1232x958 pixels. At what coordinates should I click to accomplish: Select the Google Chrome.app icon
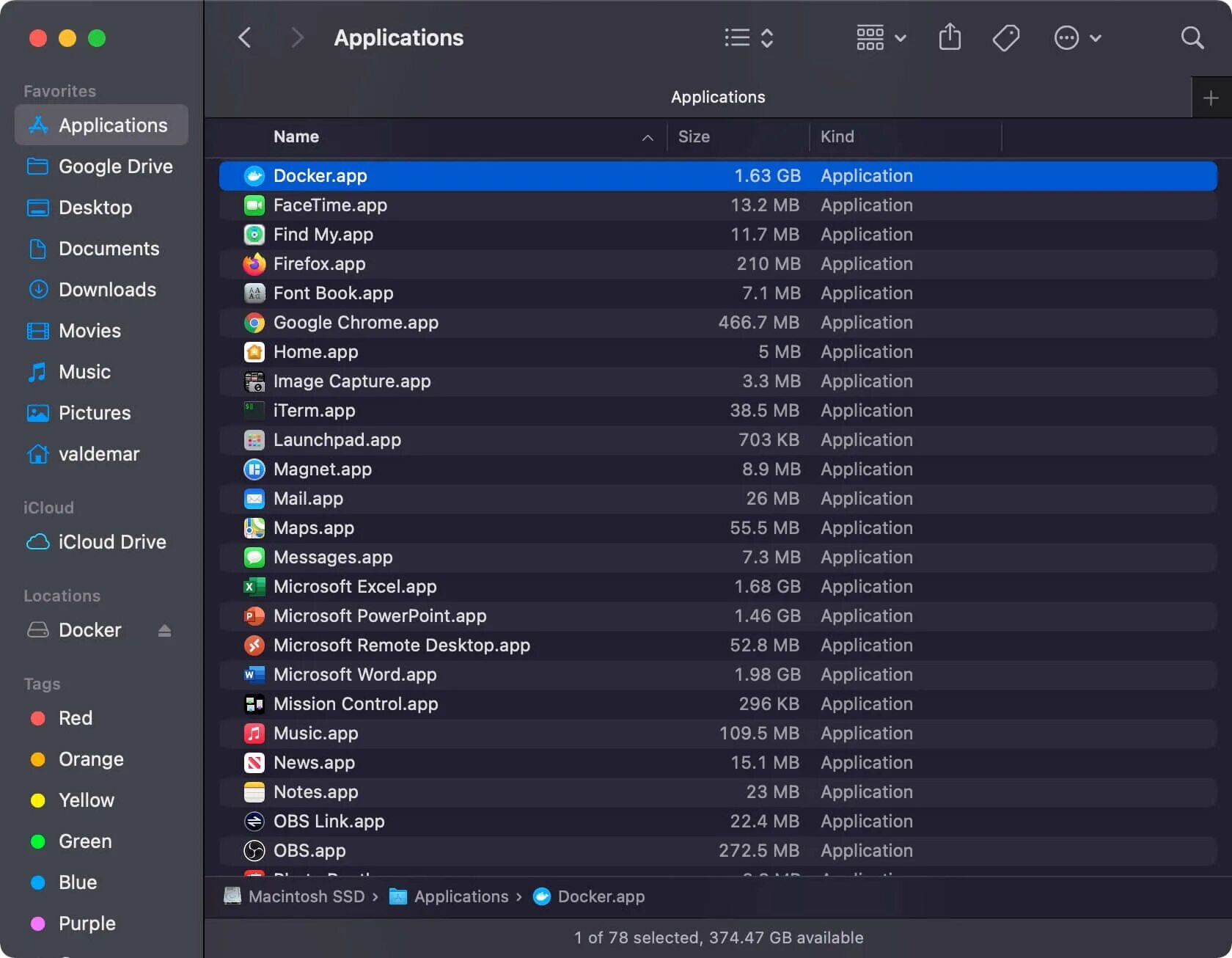[x=254, y=323]
